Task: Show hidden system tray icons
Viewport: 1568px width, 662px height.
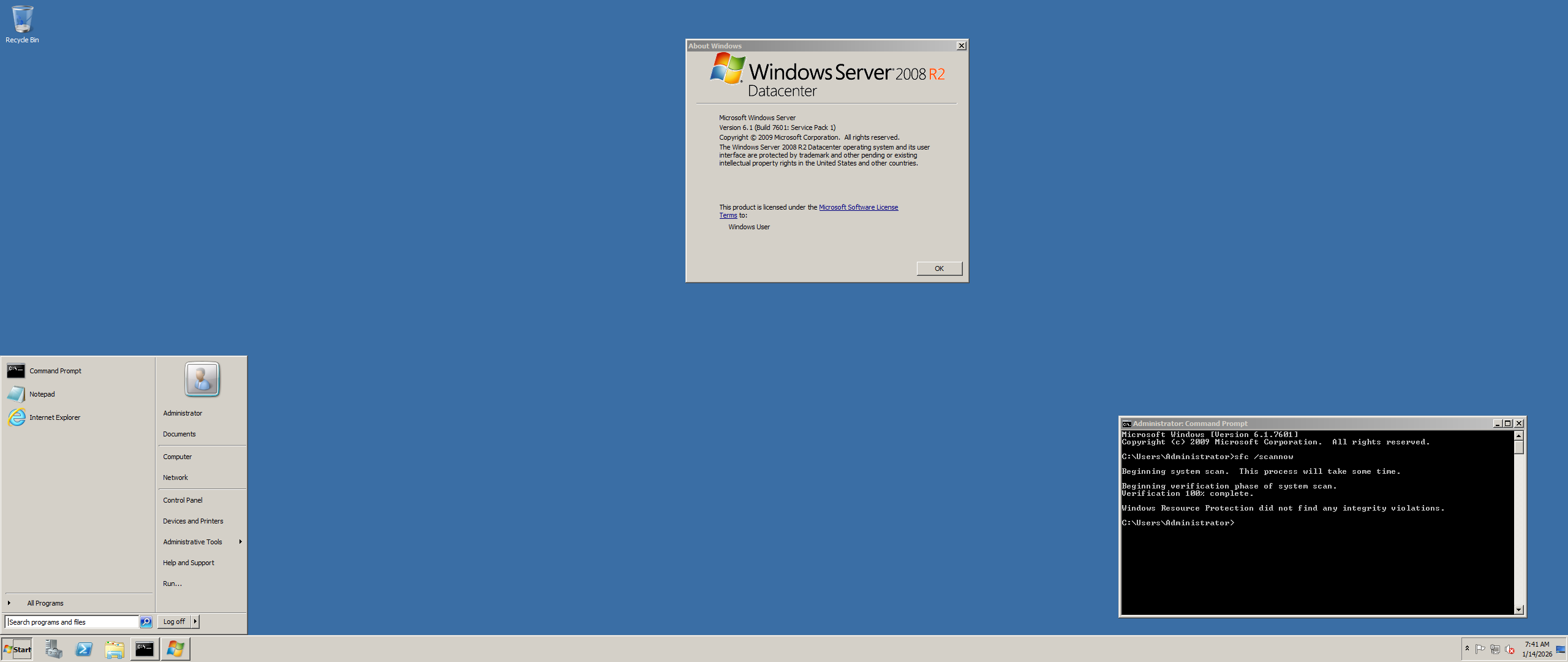Action: click(1467, 649)
